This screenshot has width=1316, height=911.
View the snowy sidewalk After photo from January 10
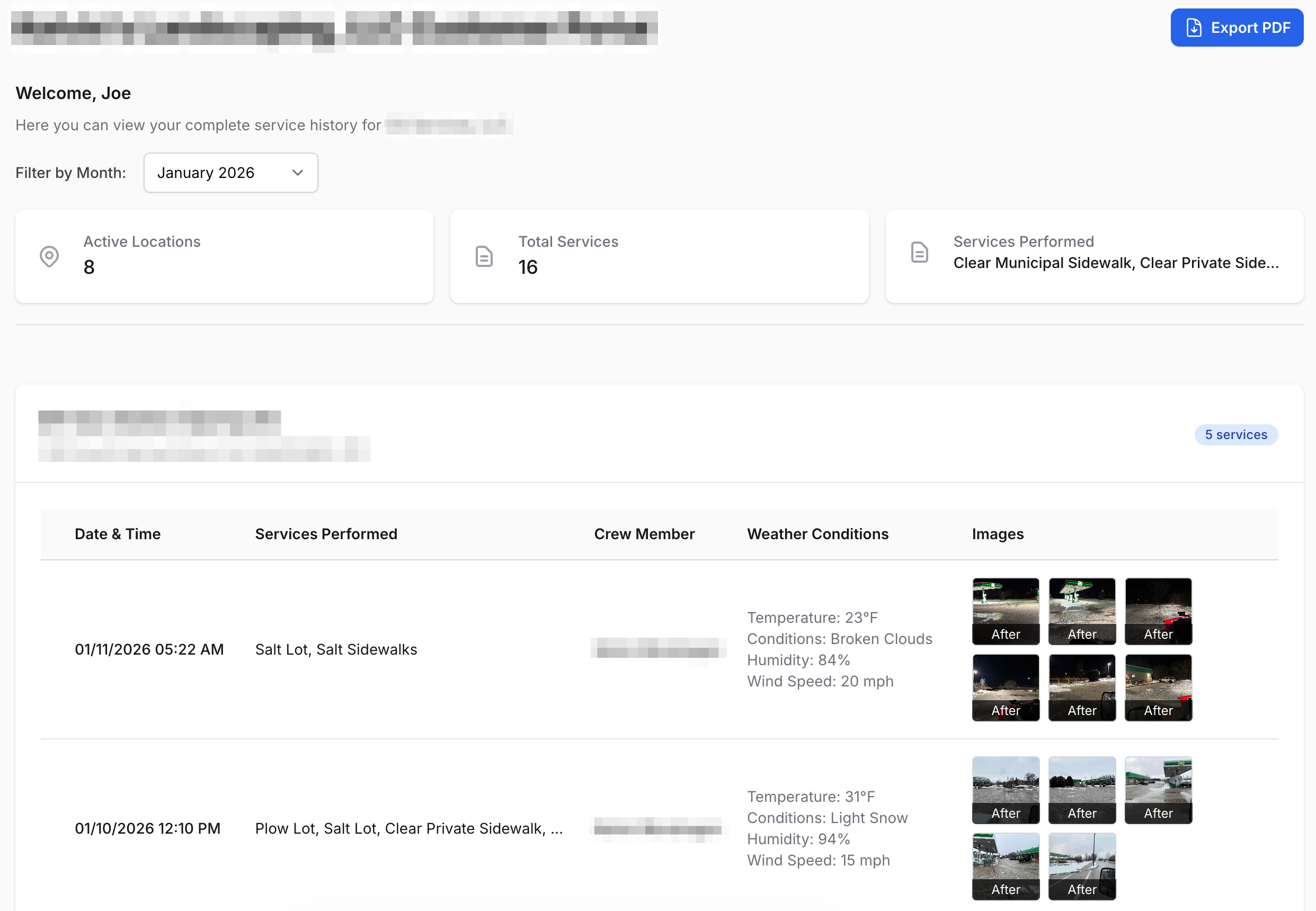(x=1082, y=867)
